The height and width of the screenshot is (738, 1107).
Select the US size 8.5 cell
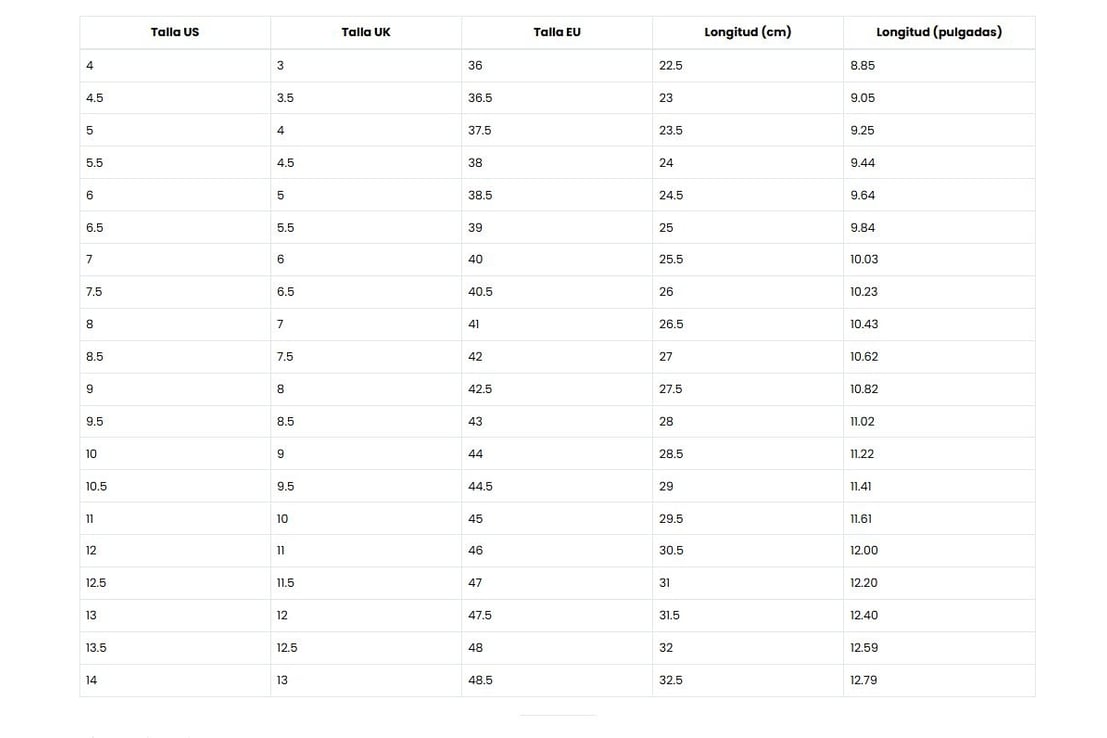tap(175, 357)
